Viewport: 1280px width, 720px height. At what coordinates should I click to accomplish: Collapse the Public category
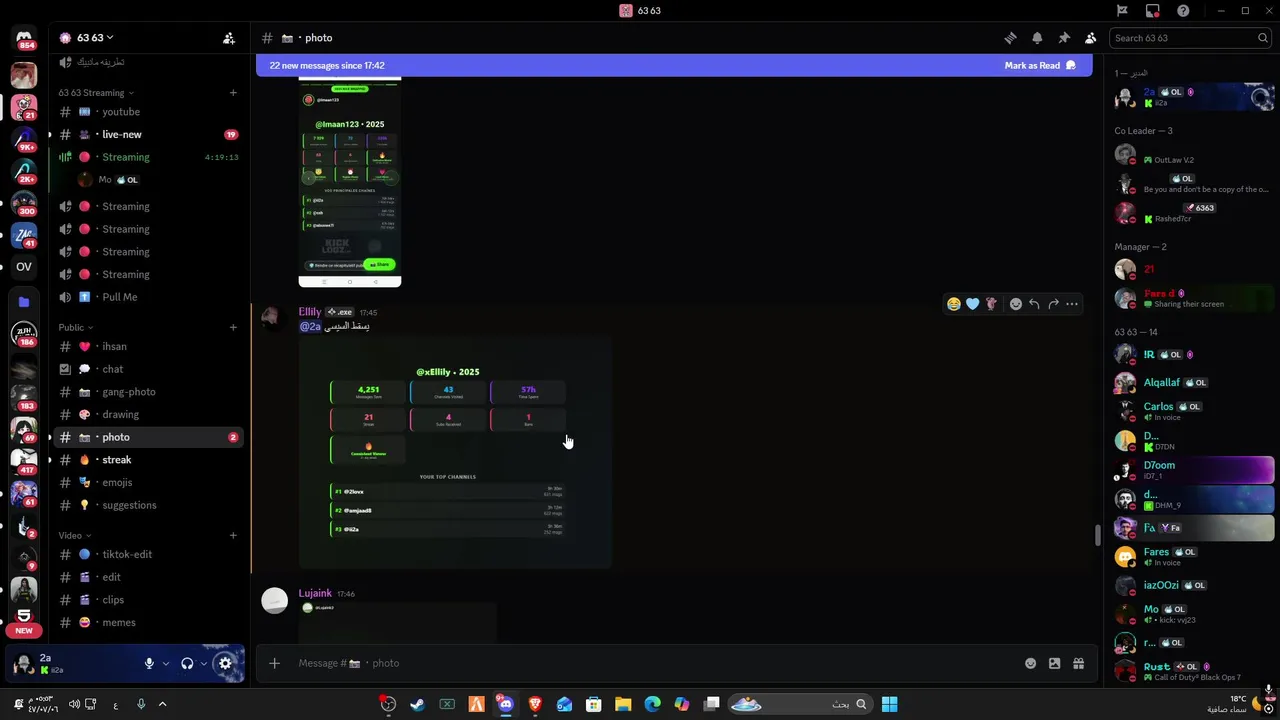coord(75,327)
